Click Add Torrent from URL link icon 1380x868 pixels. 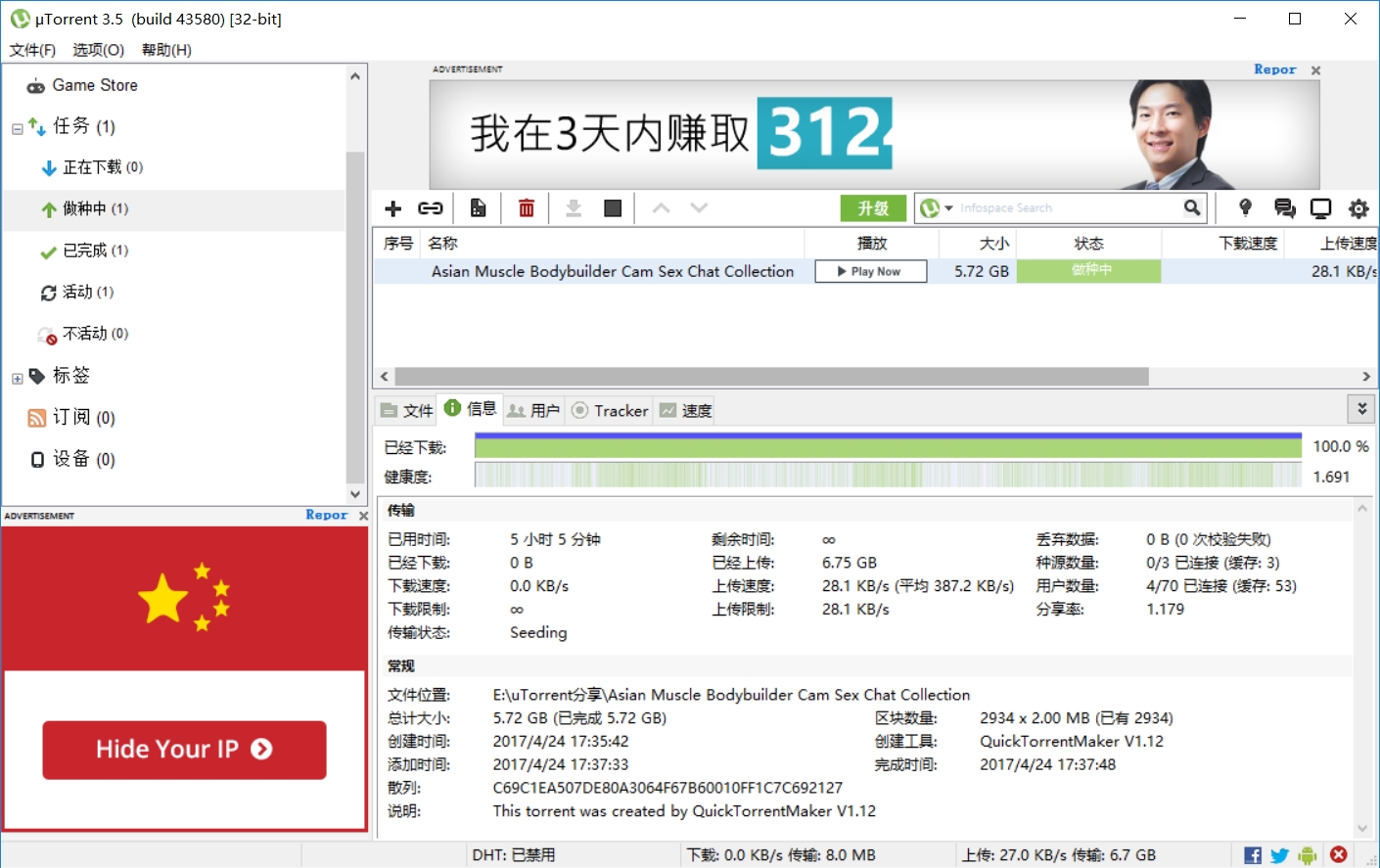tap(431, 208)
